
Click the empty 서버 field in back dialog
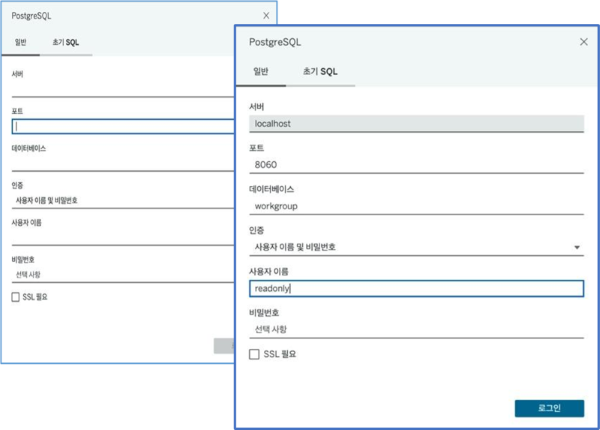123,89
